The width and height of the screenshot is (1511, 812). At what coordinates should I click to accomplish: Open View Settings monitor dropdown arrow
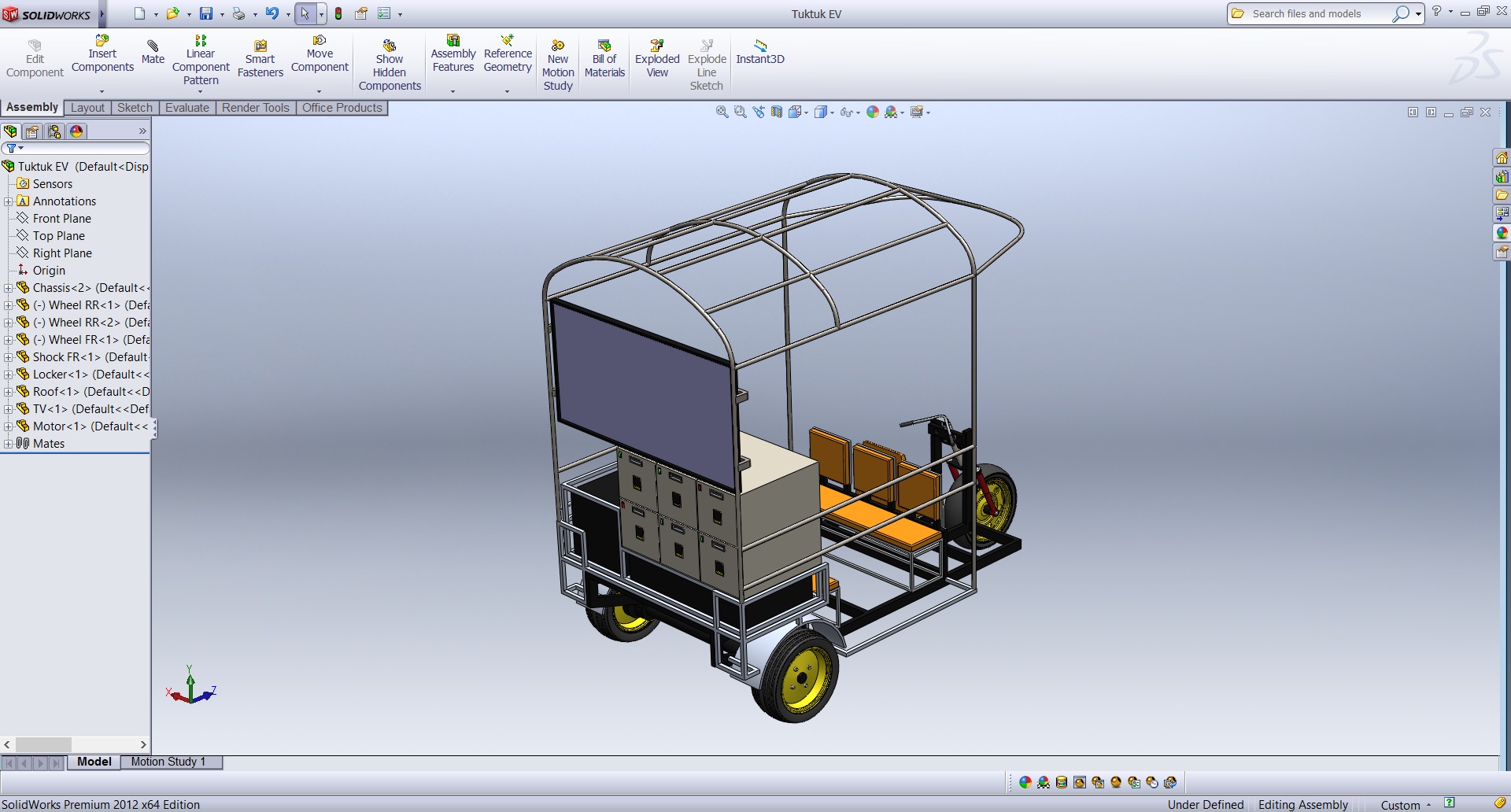click(929, 113)
